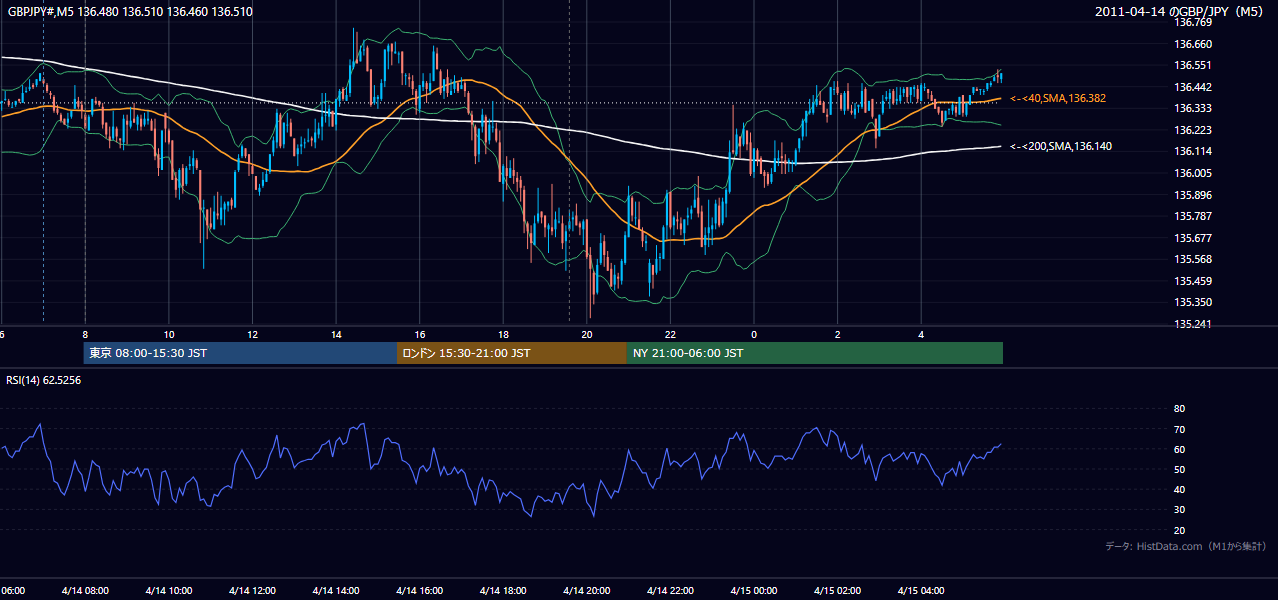
Task: Click hour label 0 under price chart
Action: tap(754, 335)
